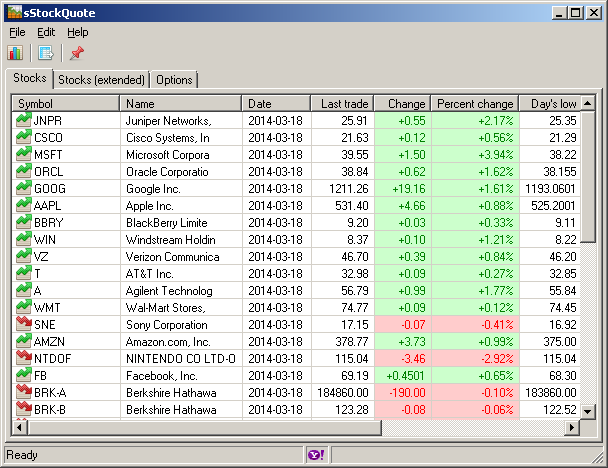Click the horizontal scrollbar right arrow
The image size is (608, 468).
[x=572, y=428]
